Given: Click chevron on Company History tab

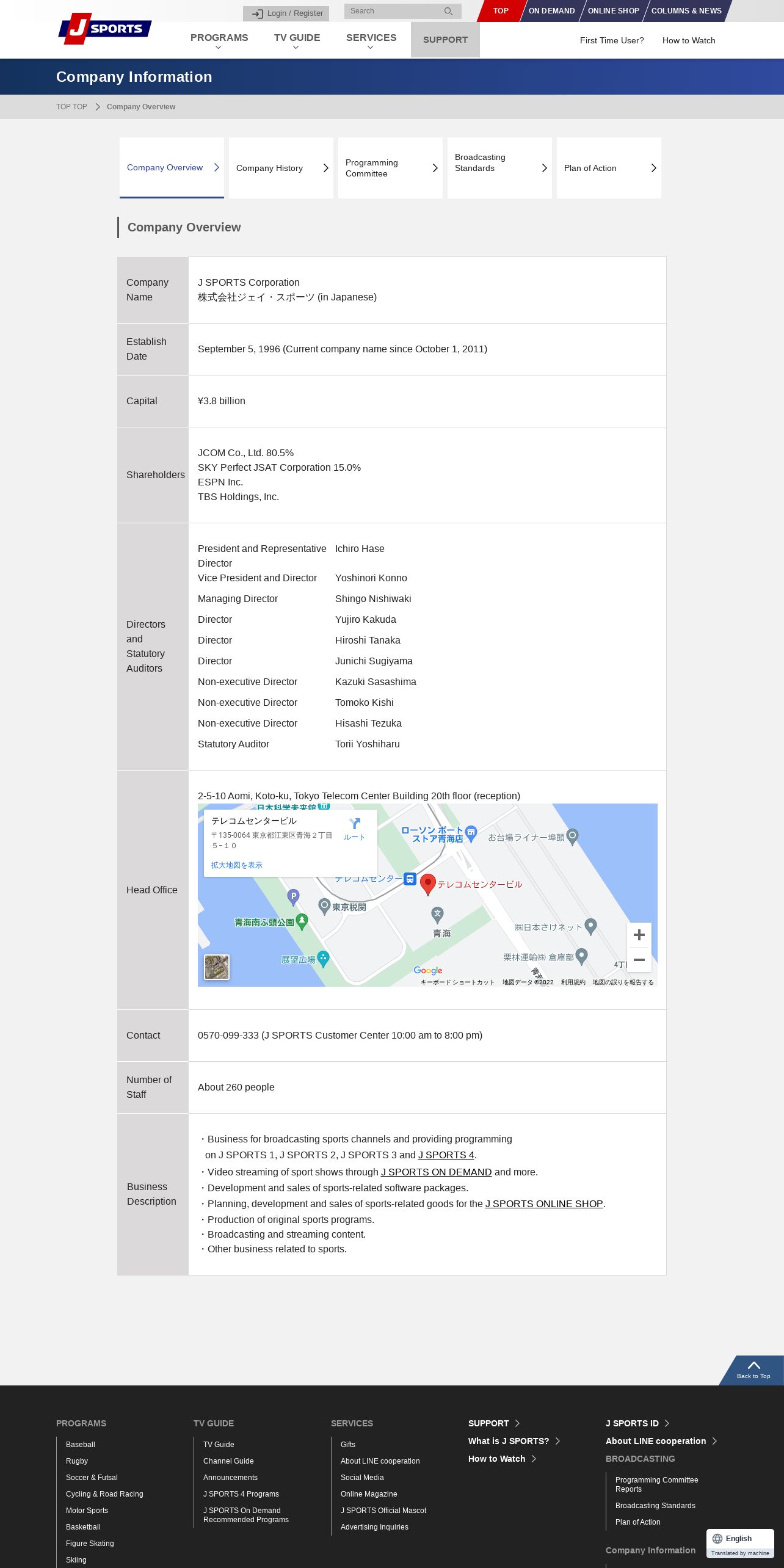Looking at the screenshot, I should point(326,168).
